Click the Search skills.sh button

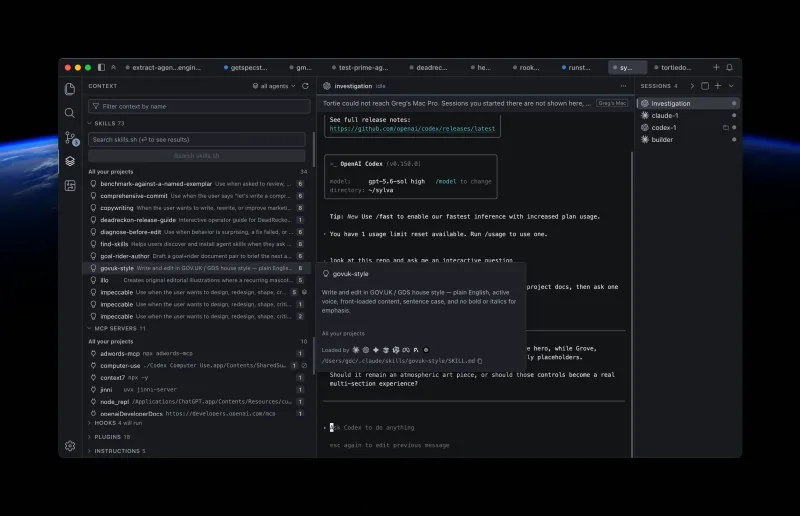tap(196, 156)
